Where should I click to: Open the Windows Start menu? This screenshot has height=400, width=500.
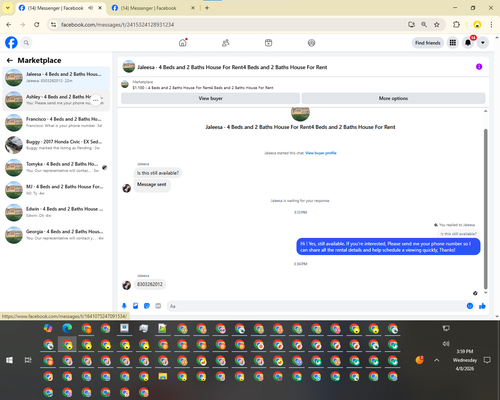coord(9,360)
